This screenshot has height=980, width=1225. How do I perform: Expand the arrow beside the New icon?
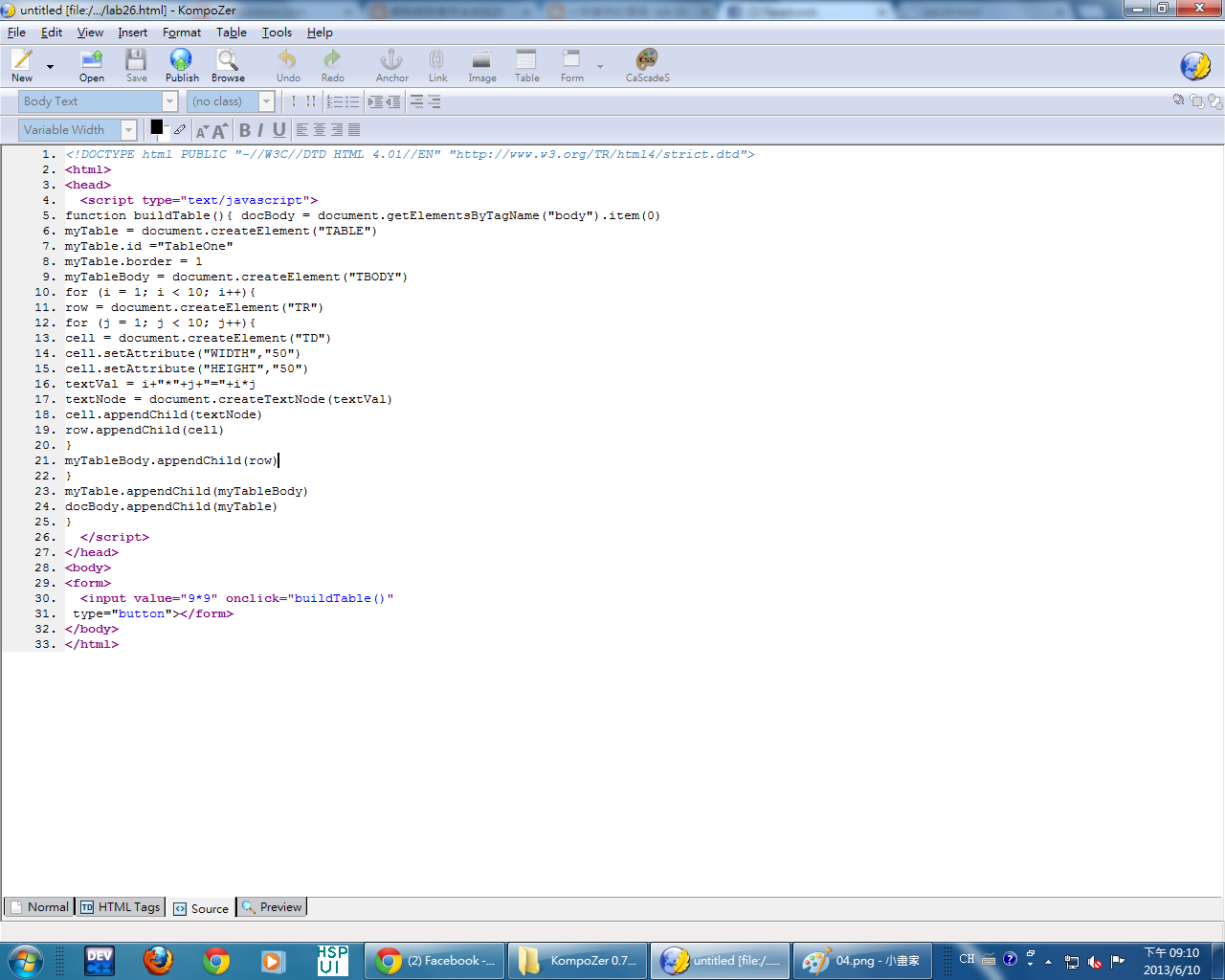[50, 67]
